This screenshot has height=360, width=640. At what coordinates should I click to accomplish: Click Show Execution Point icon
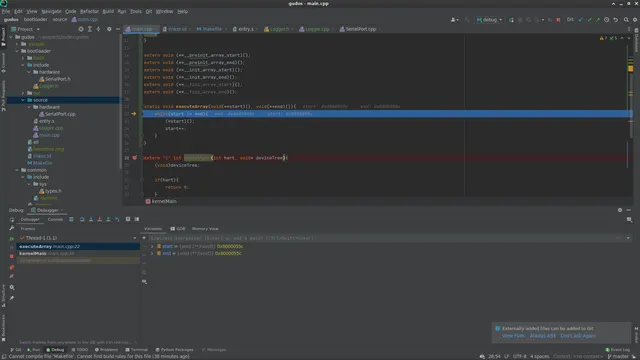pyautogui.click(x=71, y=219)
